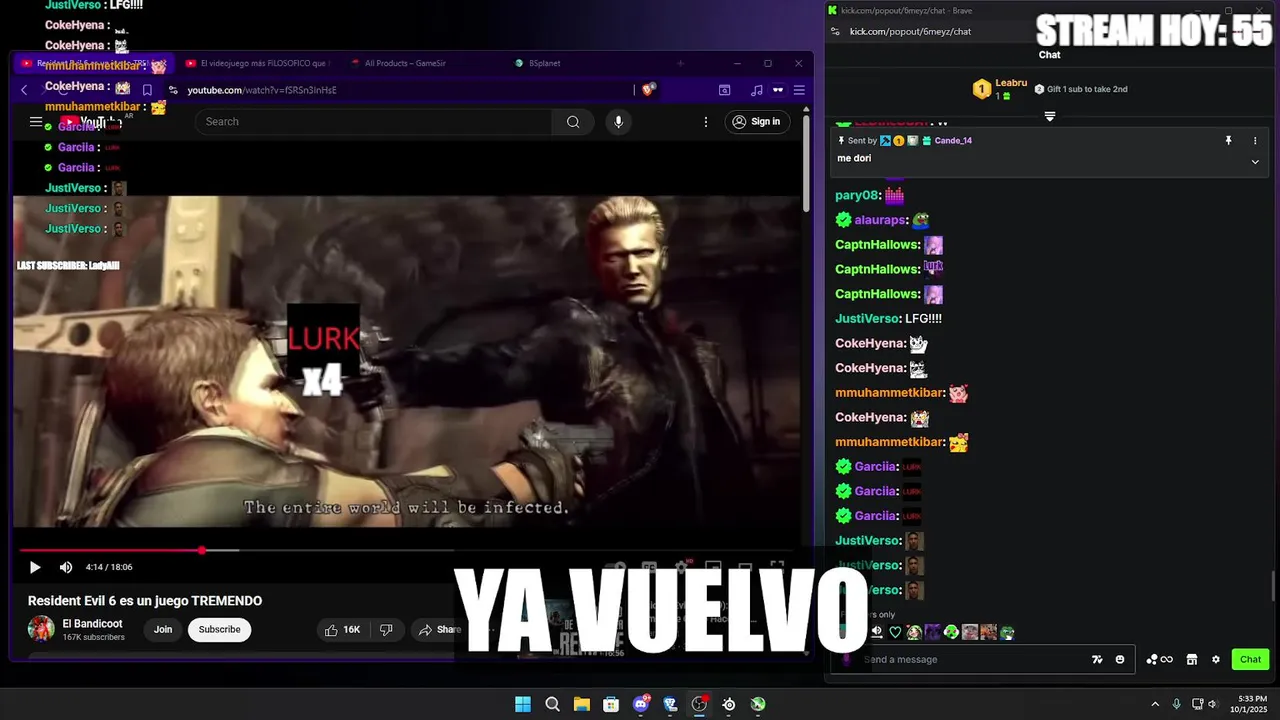Image resolution: width=1280 pixels, height=720 pixels.
Task: Open YouTube hamburger guide menu
Action: (36, 122)
